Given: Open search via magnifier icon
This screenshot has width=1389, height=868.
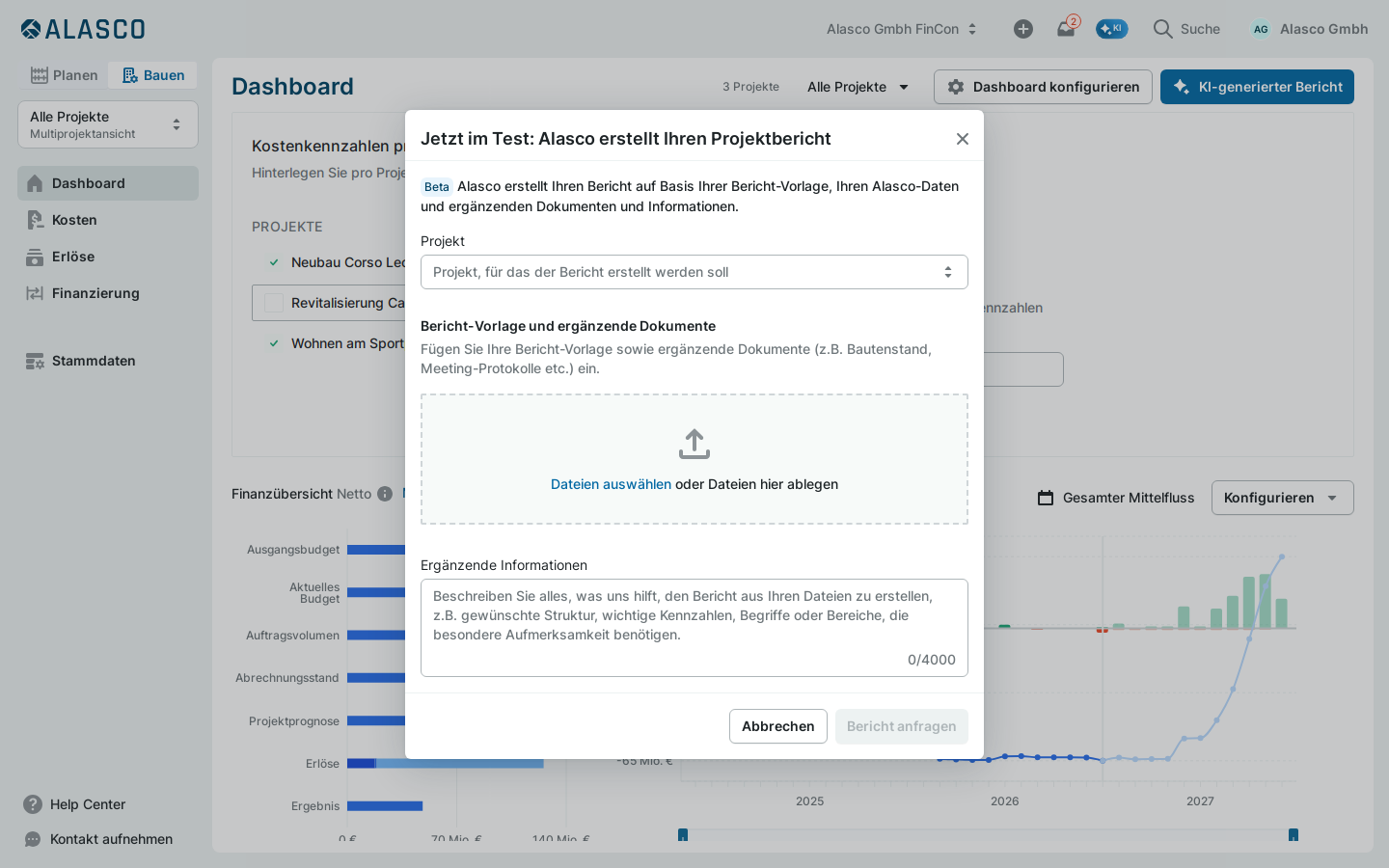Looking at the screenshot, I should point(1163,29).
